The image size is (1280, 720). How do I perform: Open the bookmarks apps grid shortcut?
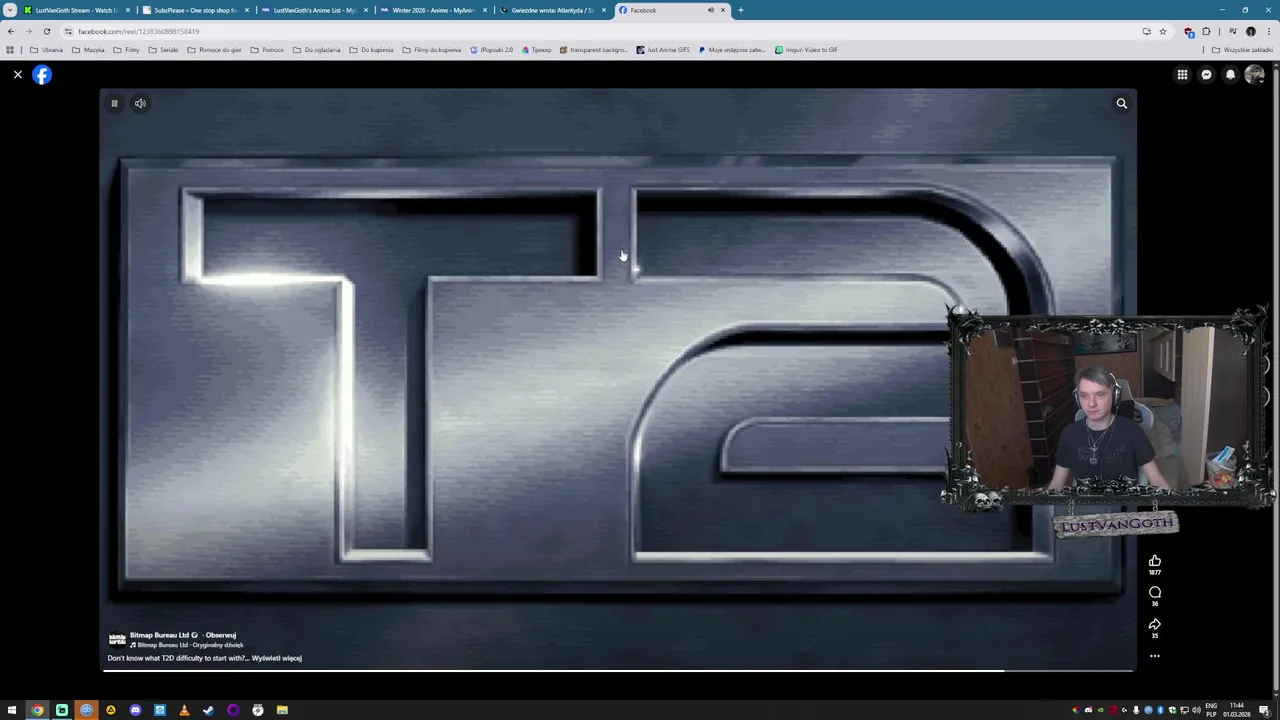coord(10,50)
